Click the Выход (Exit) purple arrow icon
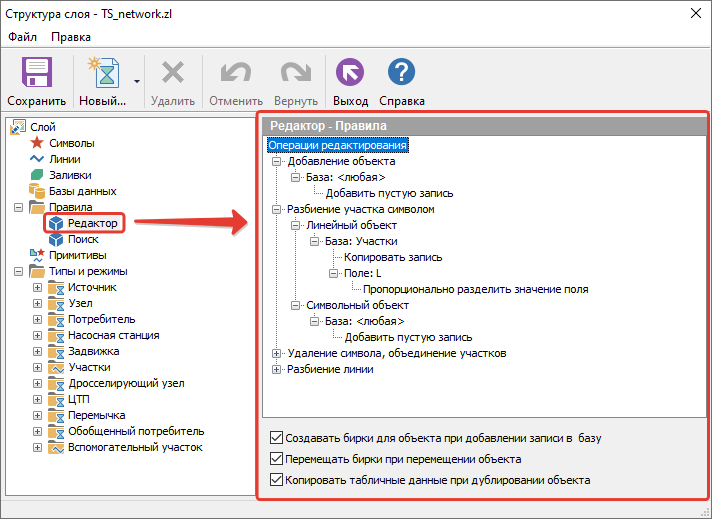This screenshot has width=712, height=519. click(x=350, y=74)
